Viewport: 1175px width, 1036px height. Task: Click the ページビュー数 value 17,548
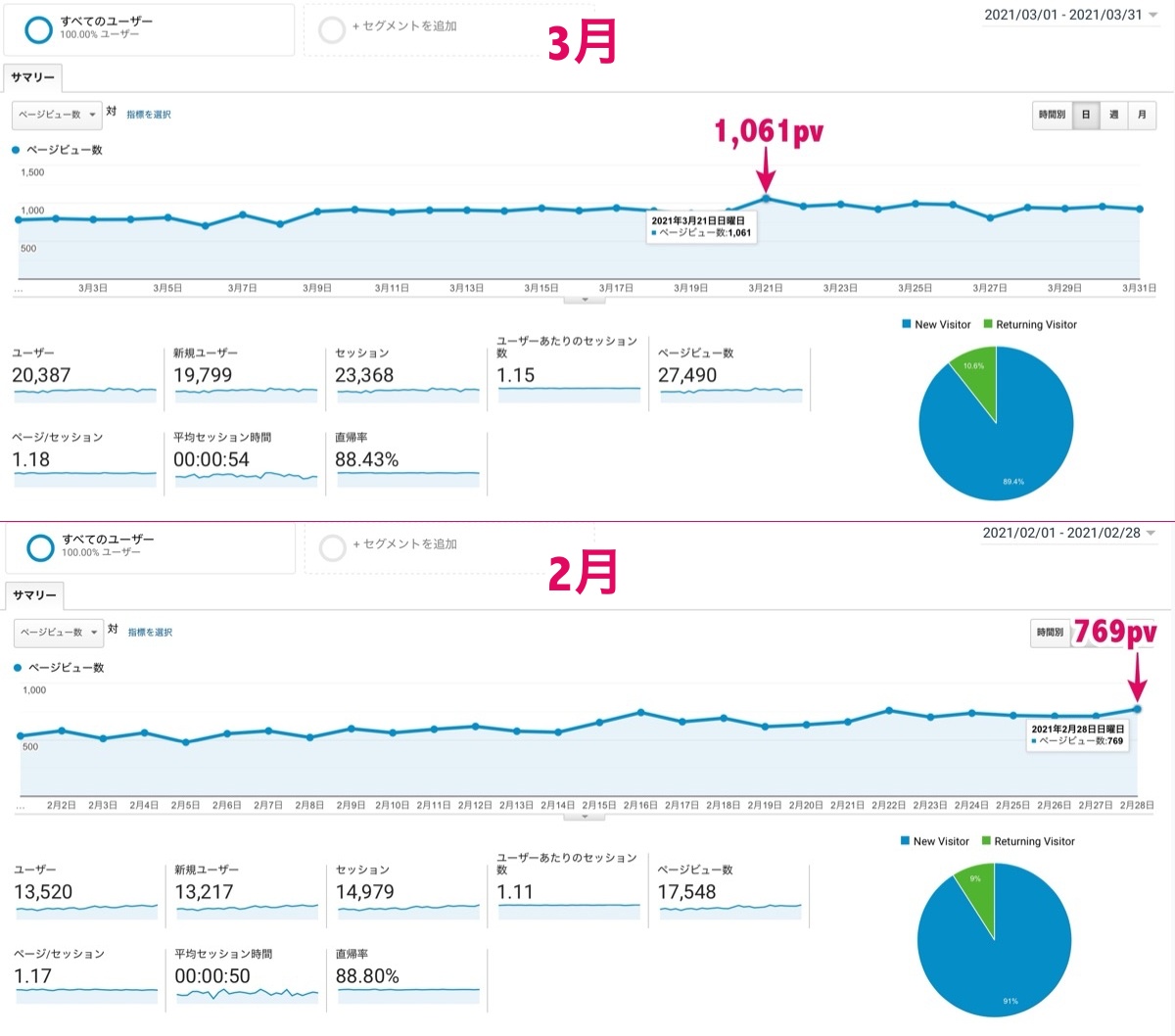pos(686,892)
